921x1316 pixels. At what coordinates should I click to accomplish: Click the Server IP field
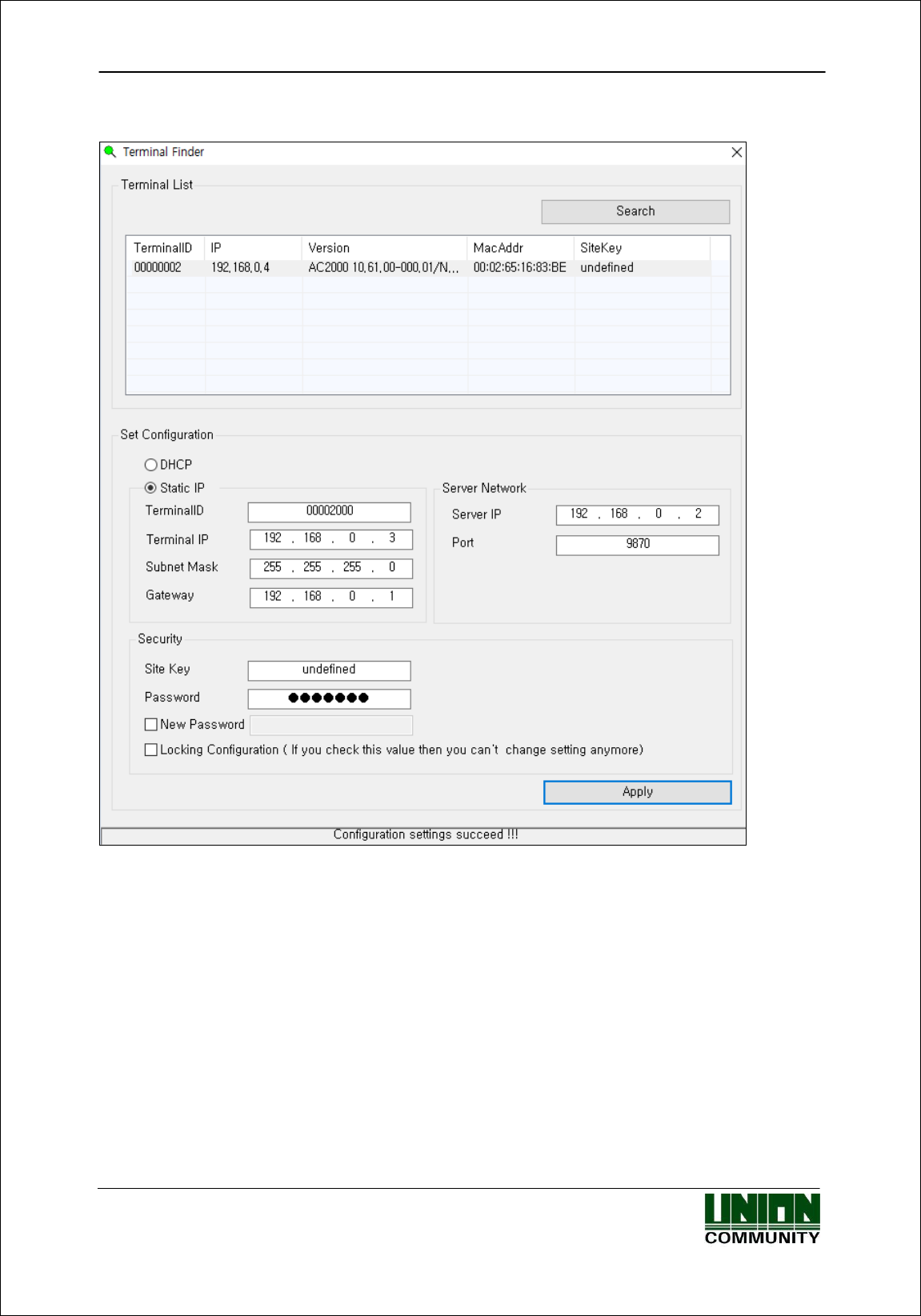point(637,515)
